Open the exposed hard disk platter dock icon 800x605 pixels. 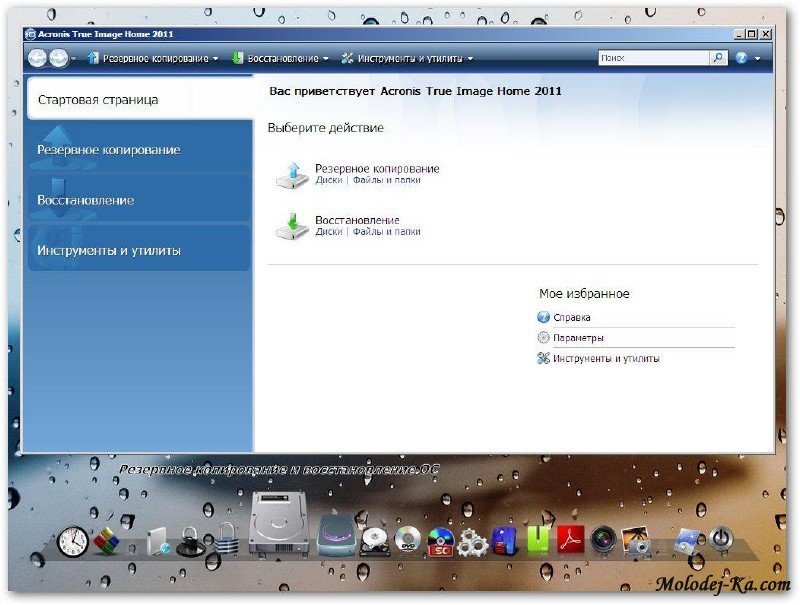coord(376,542)
